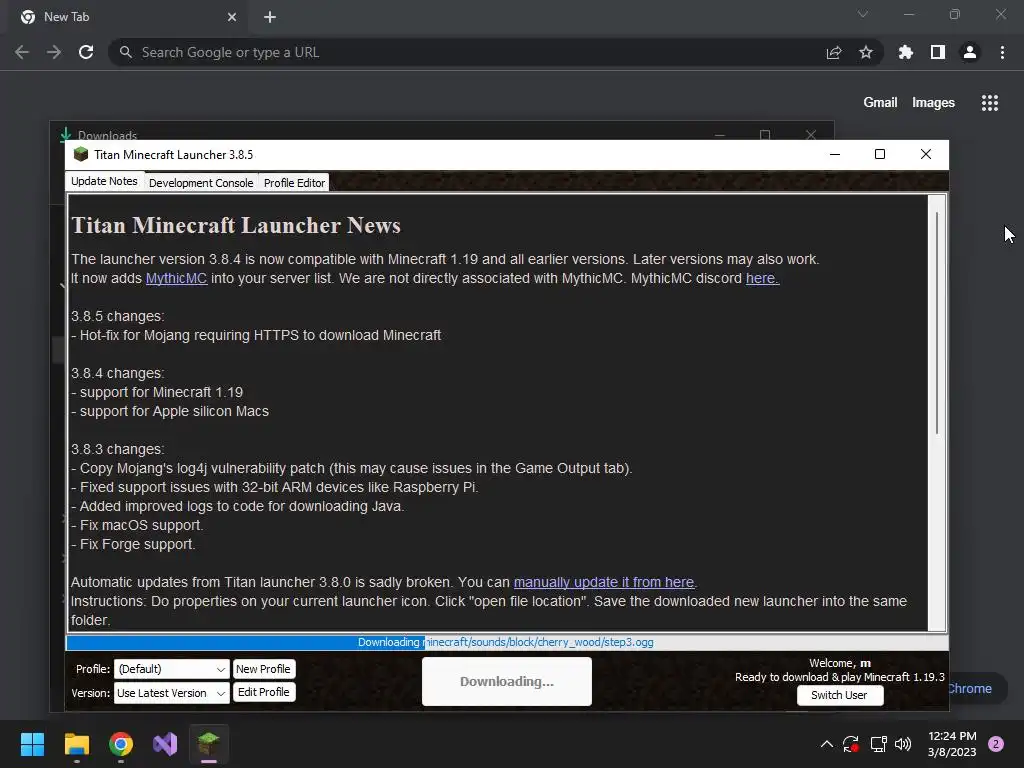Screen dimensions: 1024x768
Task: Open Visual Studio from the taskbar
Action: point(165,744)
